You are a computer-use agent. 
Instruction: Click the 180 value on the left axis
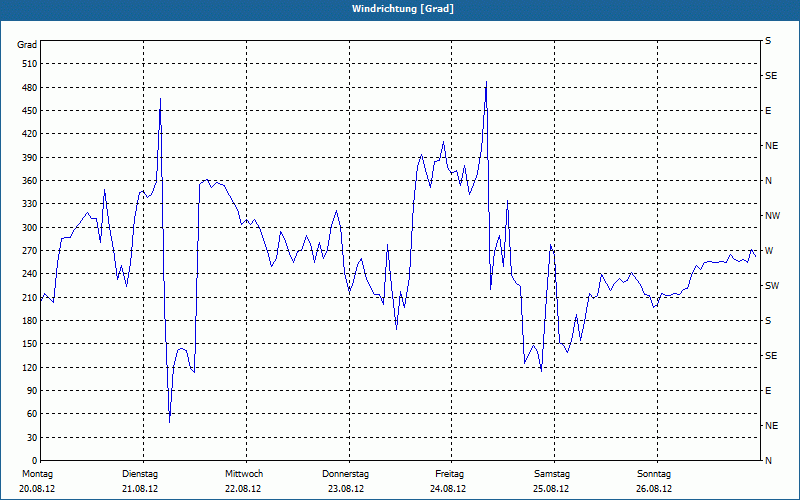click(x=30, y=321)
